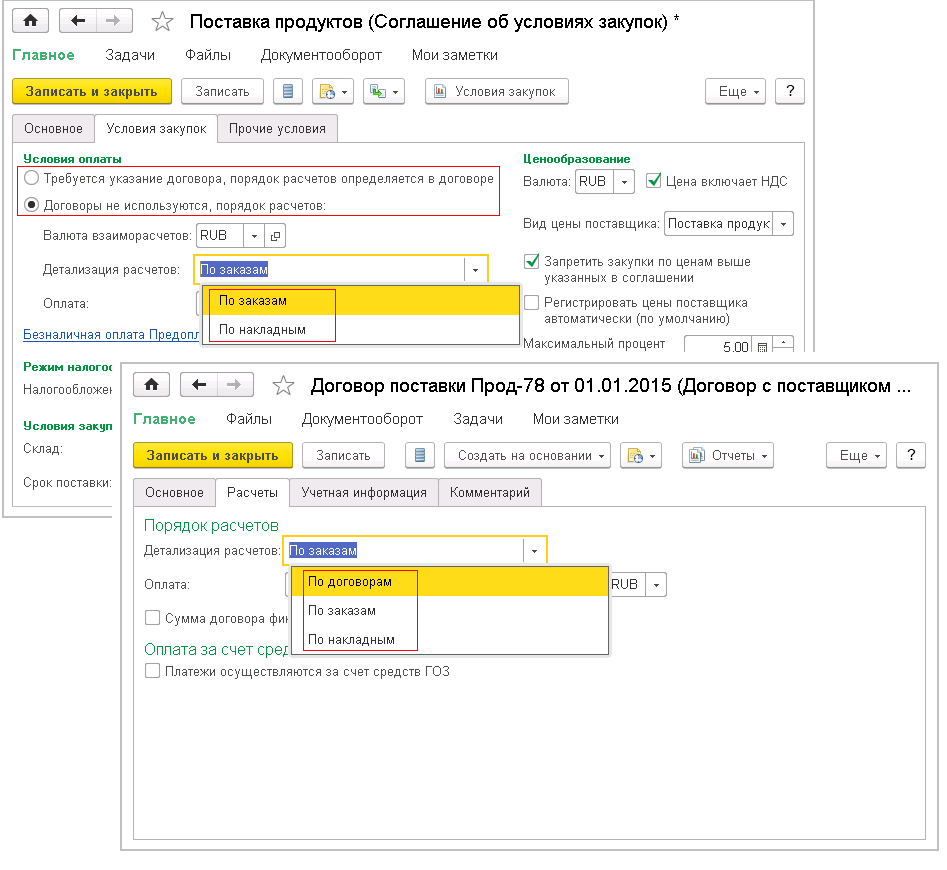Click the open-form icon beside Валюта взаиморасчетов
Viewport: 947px width, 870px height.
coord(276,236)
